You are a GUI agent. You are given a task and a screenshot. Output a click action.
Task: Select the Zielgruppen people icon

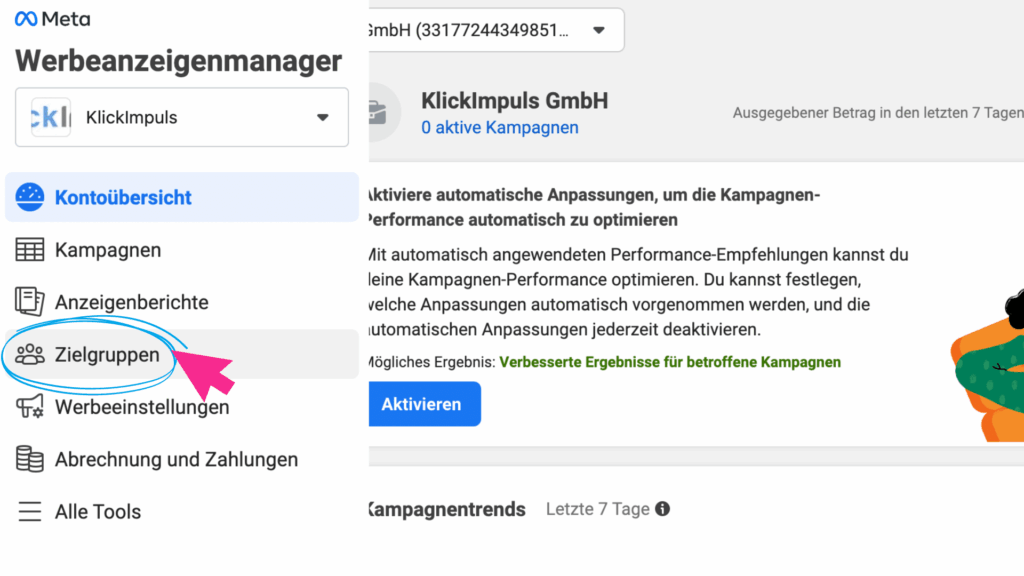click(30, 354)
